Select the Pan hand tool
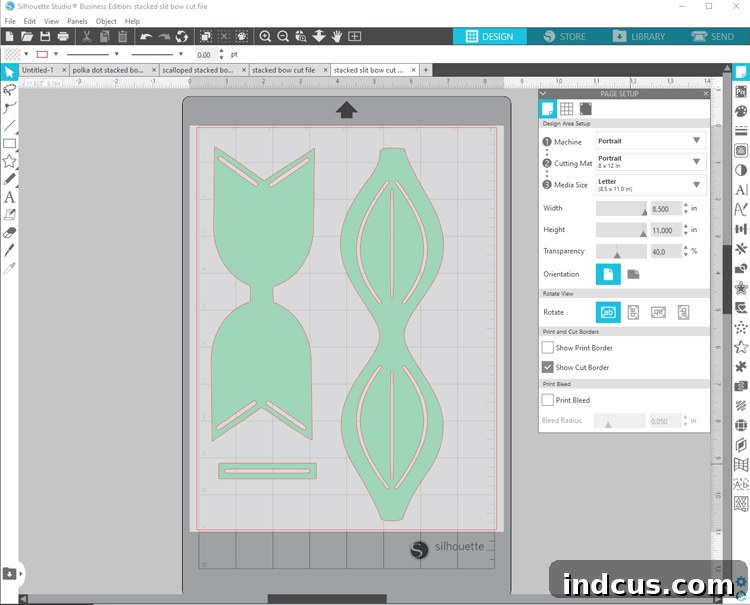750x605 pixels. pyautogui.click(x=337, y=36)
